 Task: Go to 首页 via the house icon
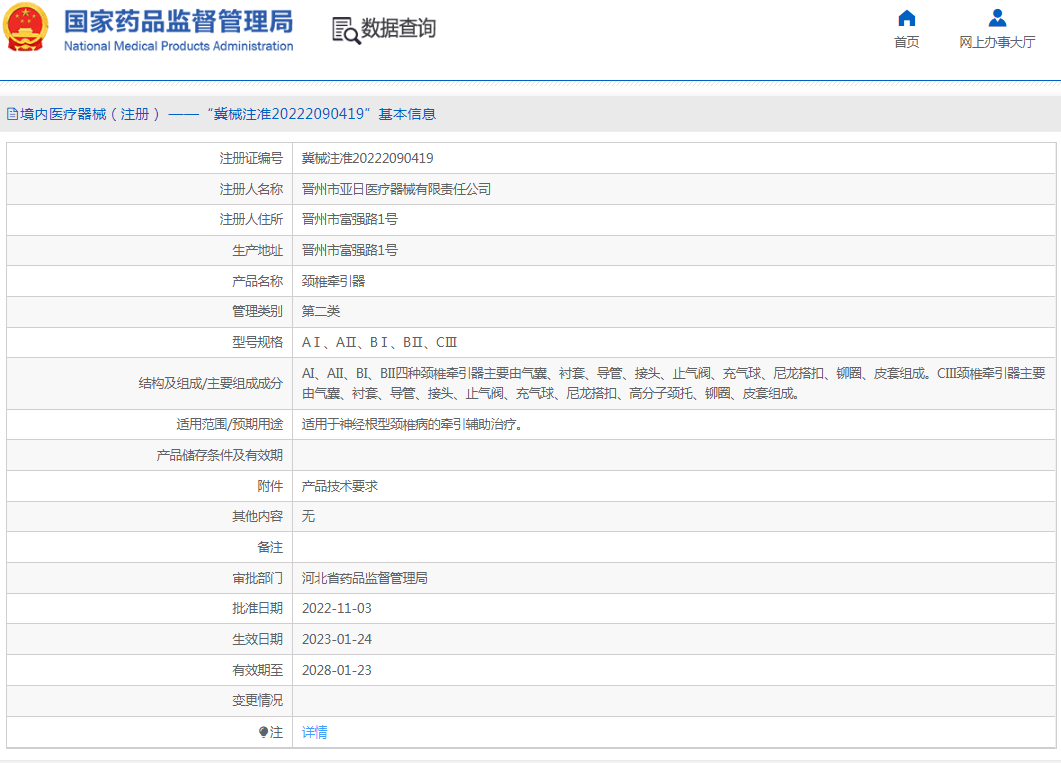[907, 18]
